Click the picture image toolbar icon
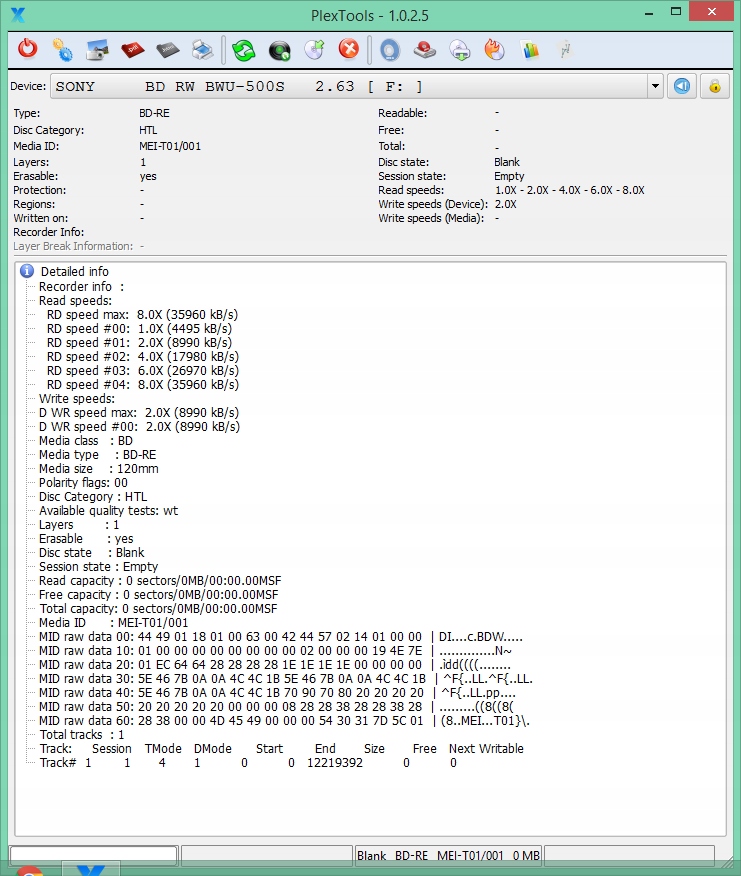The image size is (741, 876). coord(97,49)
